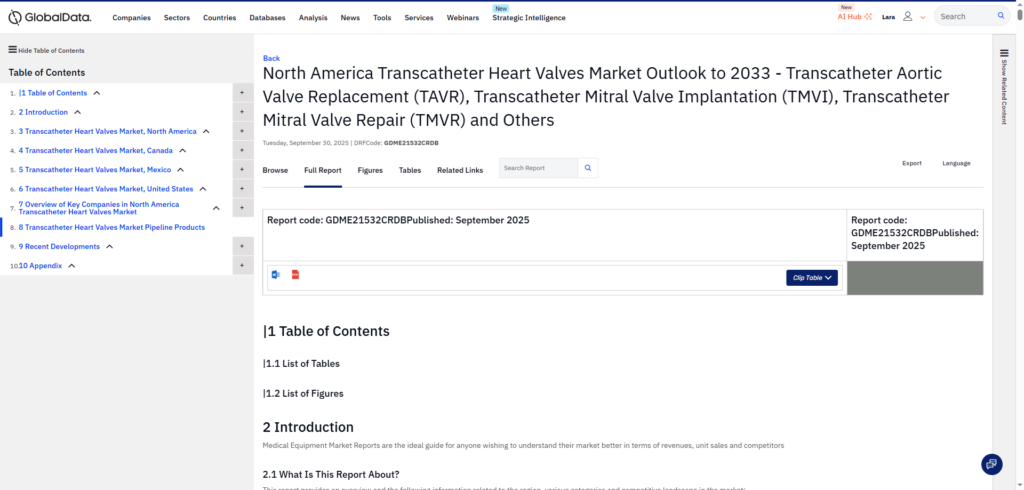1024x490 pixels.
Task: Click the Search Report magnifier icon
Action: click(589, 168)
